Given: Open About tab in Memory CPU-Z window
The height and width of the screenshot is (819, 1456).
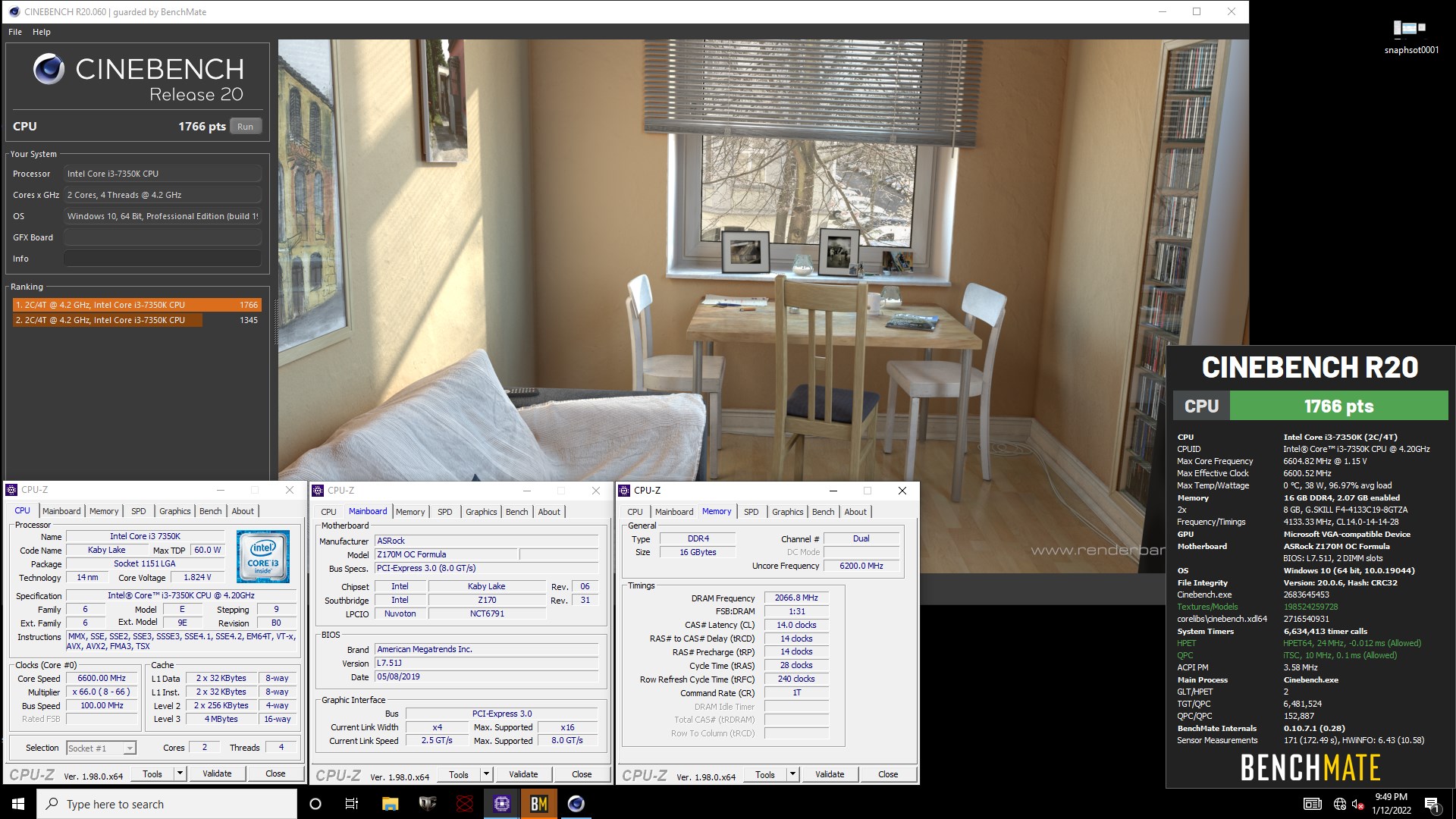Looking at the screenshot, I should tap(855, 512).
